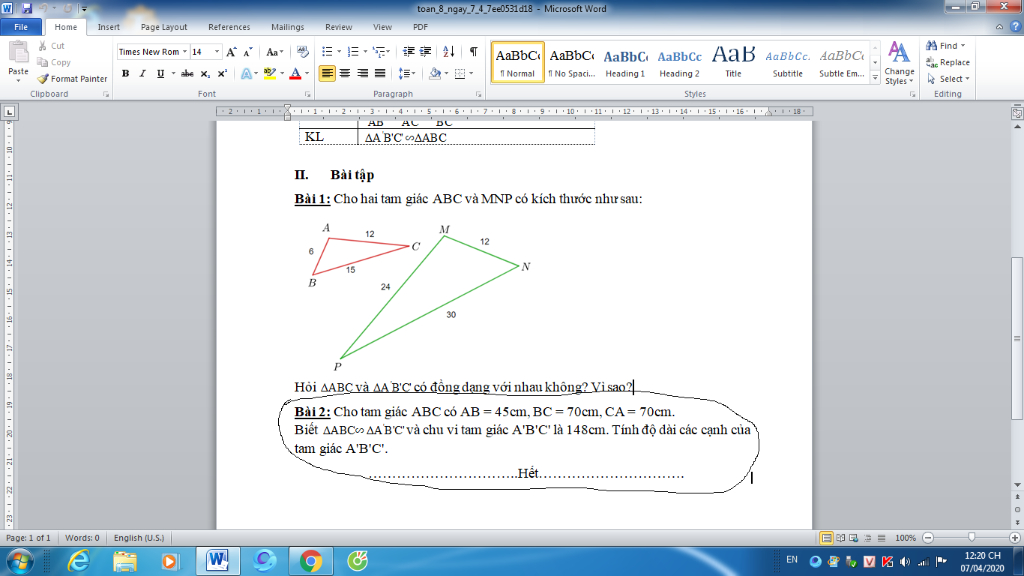1024x576 pixels.
Task: Toggle Superscript formatting
Action: (x=222, y=74)
